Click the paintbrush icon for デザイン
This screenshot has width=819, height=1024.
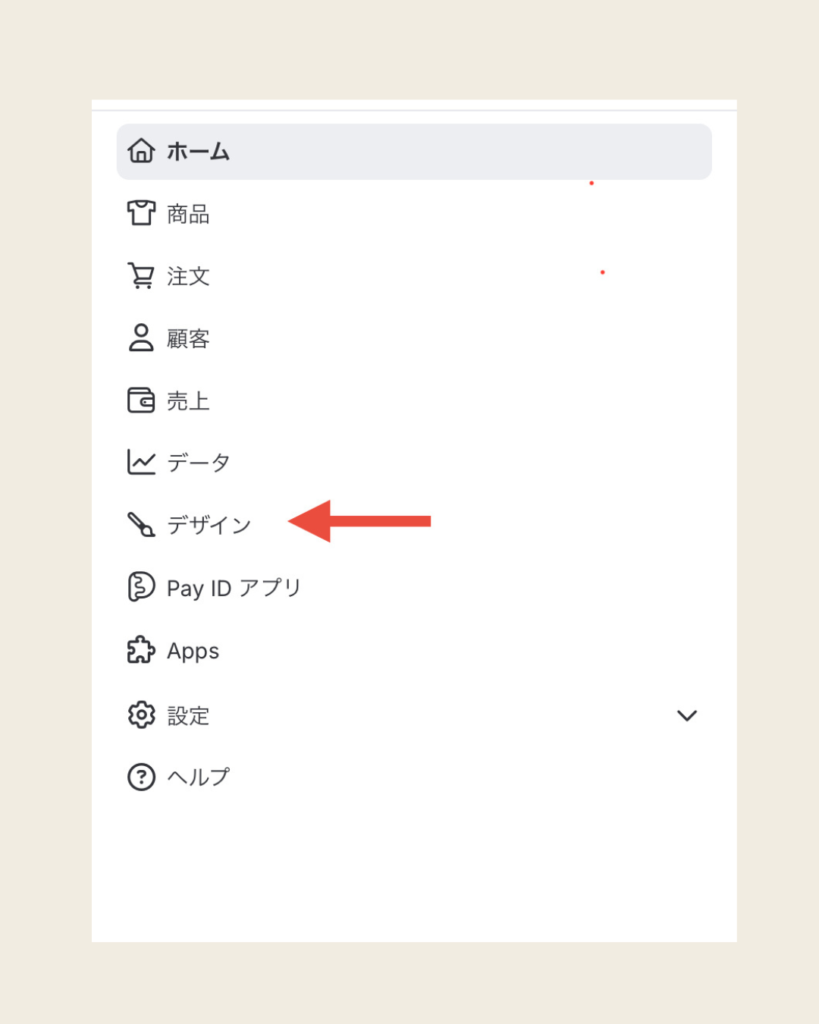click(141, 524)
